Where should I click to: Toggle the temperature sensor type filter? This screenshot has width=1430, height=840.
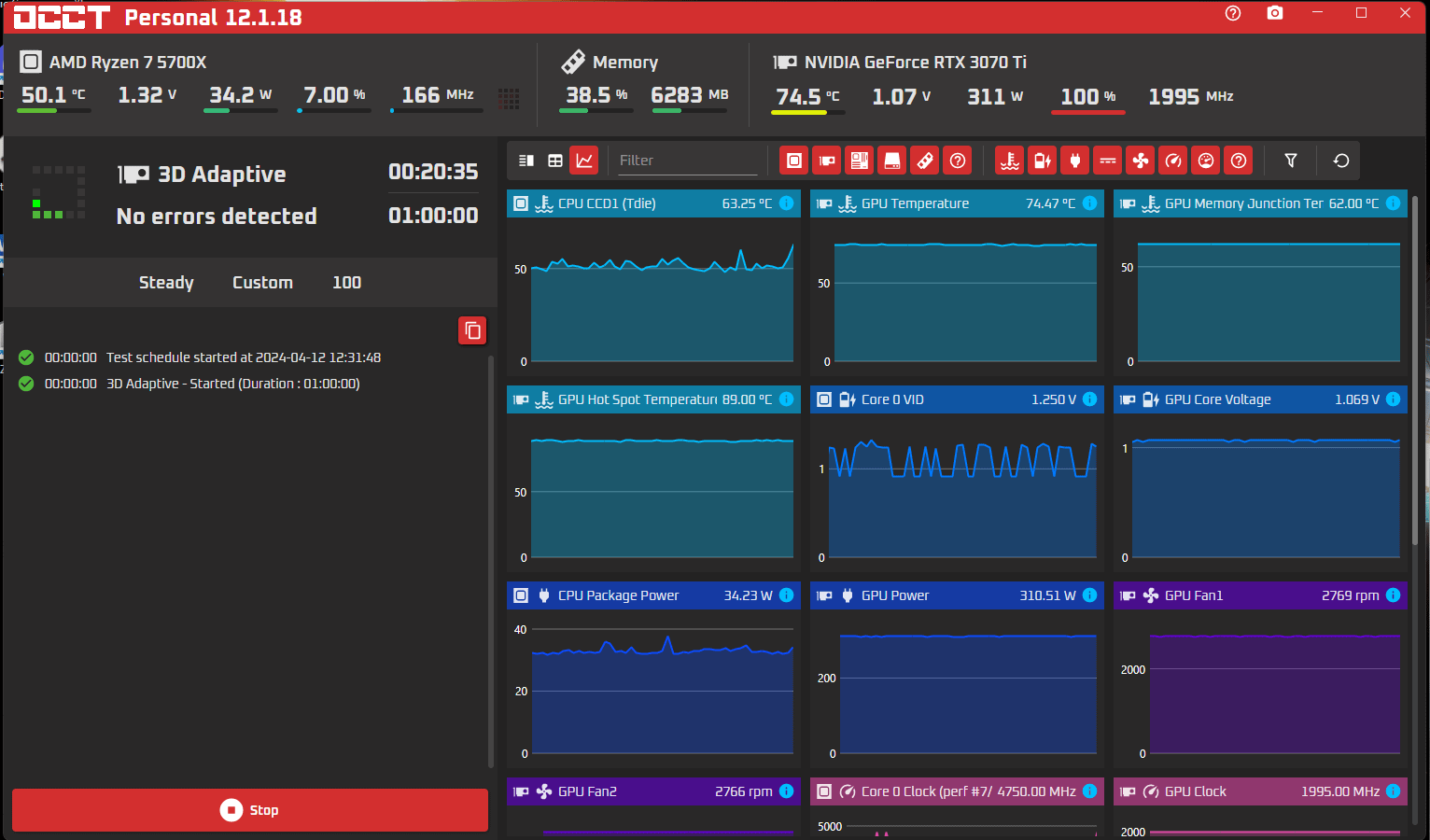click(x=1010, y=161)
